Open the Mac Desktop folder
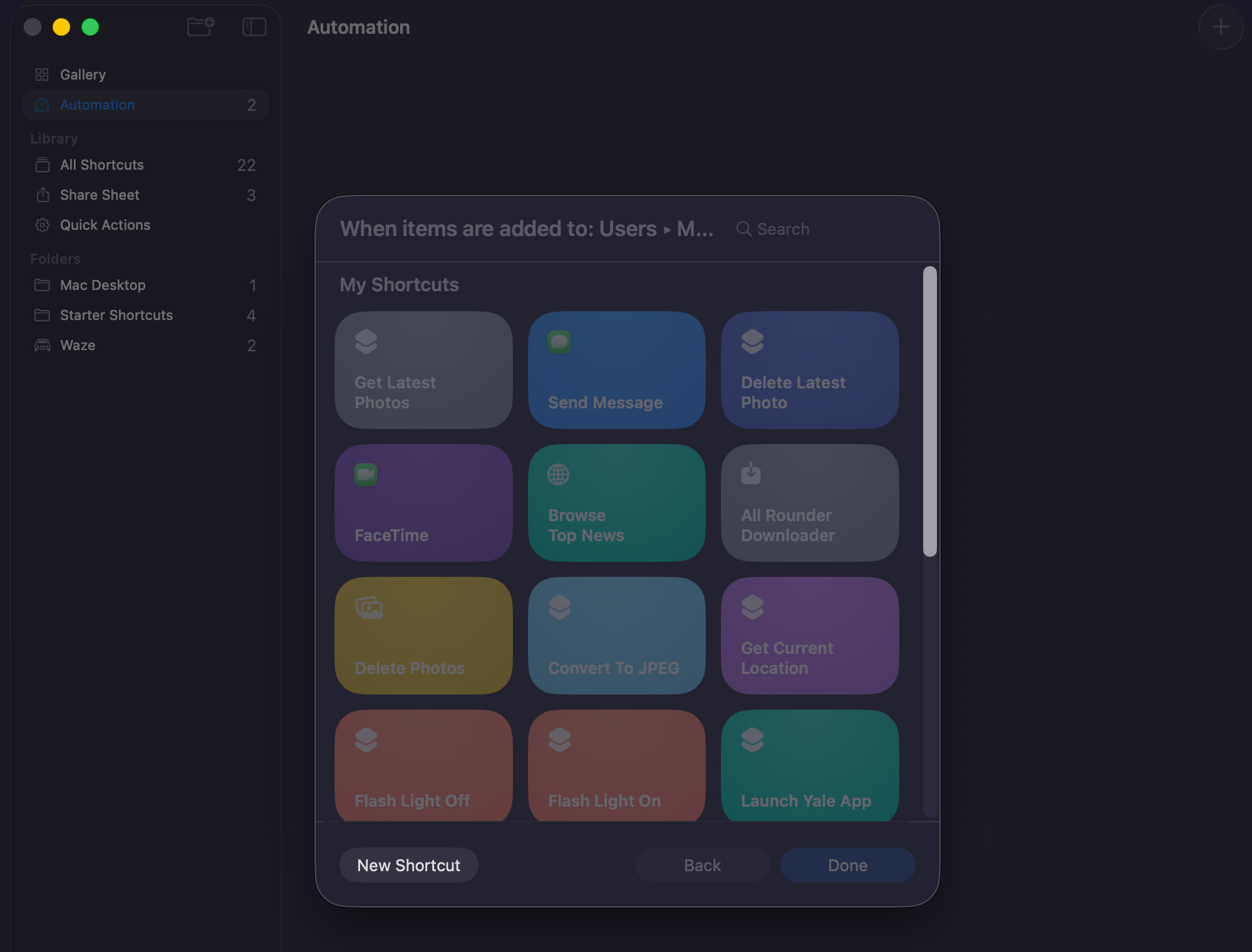This screenshot has width=1252, height=952. coord(103,285)
